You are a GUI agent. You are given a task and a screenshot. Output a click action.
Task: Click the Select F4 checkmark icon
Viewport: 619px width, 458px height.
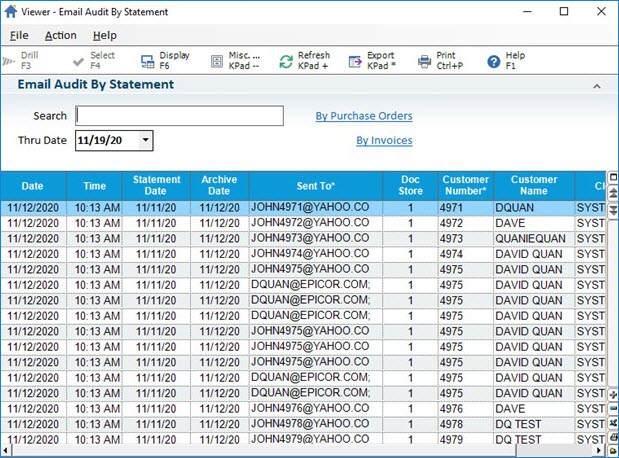click(x=76, y=61)
